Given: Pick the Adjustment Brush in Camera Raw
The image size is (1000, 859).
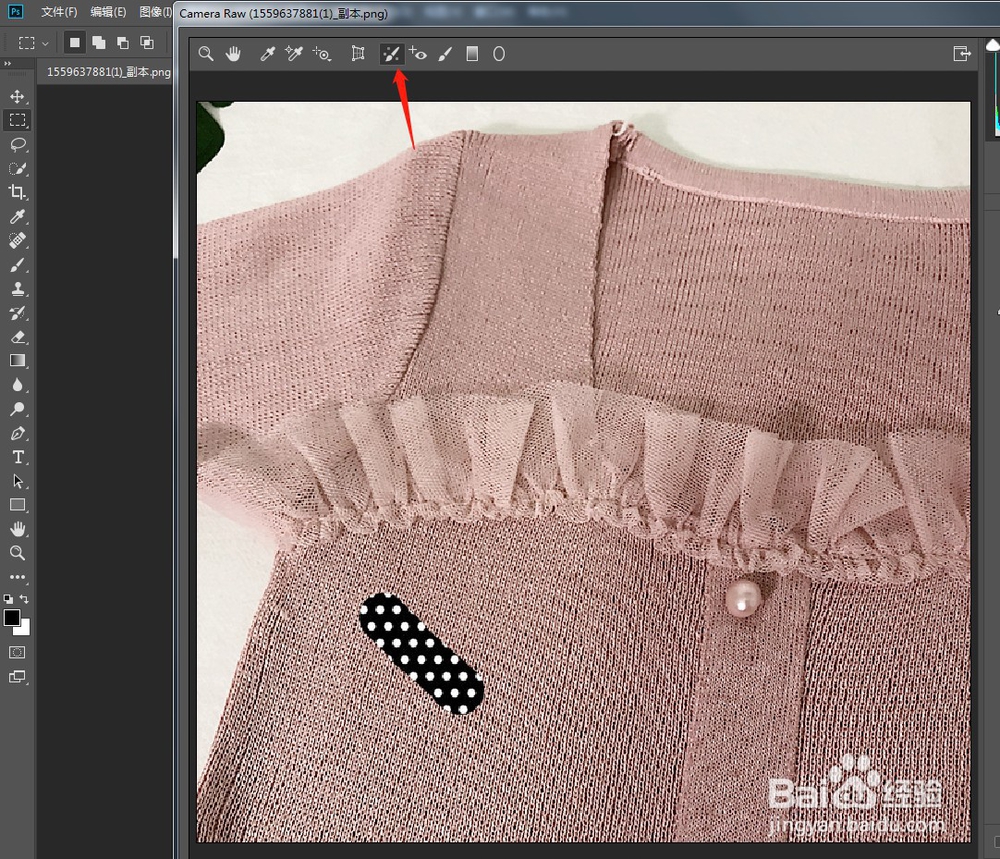Looking at the screenshot, I should tap(446, 54).
